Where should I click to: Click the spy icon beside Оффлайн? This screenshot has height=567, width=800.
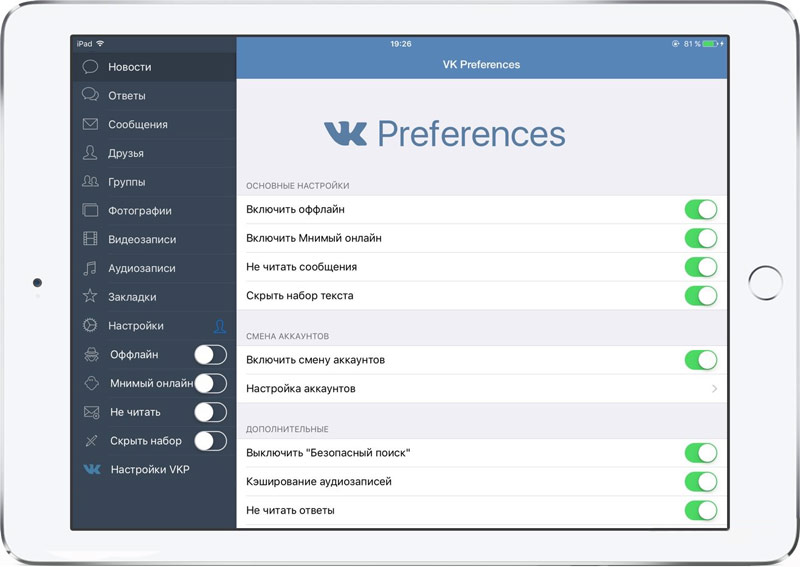[x=91, y=354]
